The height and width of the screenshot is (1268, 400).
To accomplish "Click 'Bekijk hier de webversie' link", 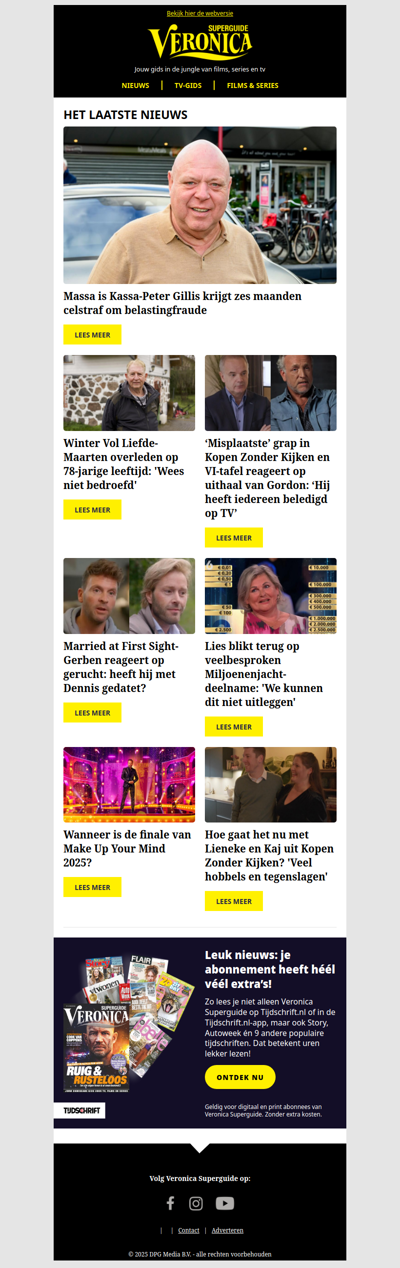I will pos(200,14).
